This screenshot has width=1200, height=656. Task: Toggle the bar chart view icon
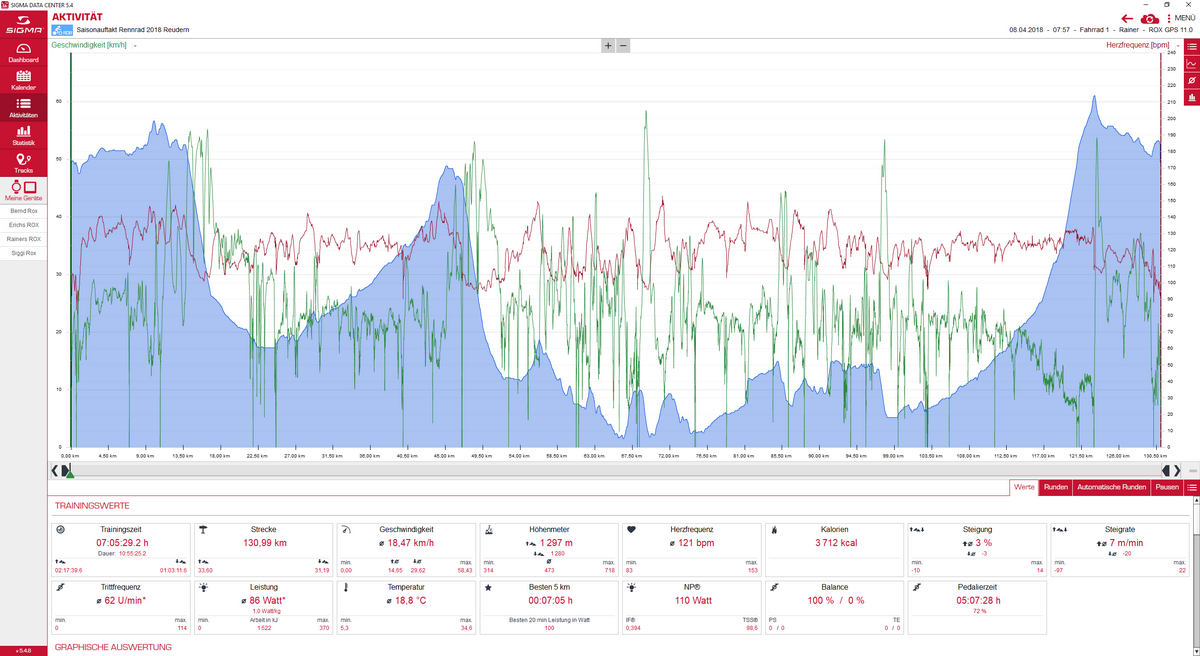[1191, 97]
